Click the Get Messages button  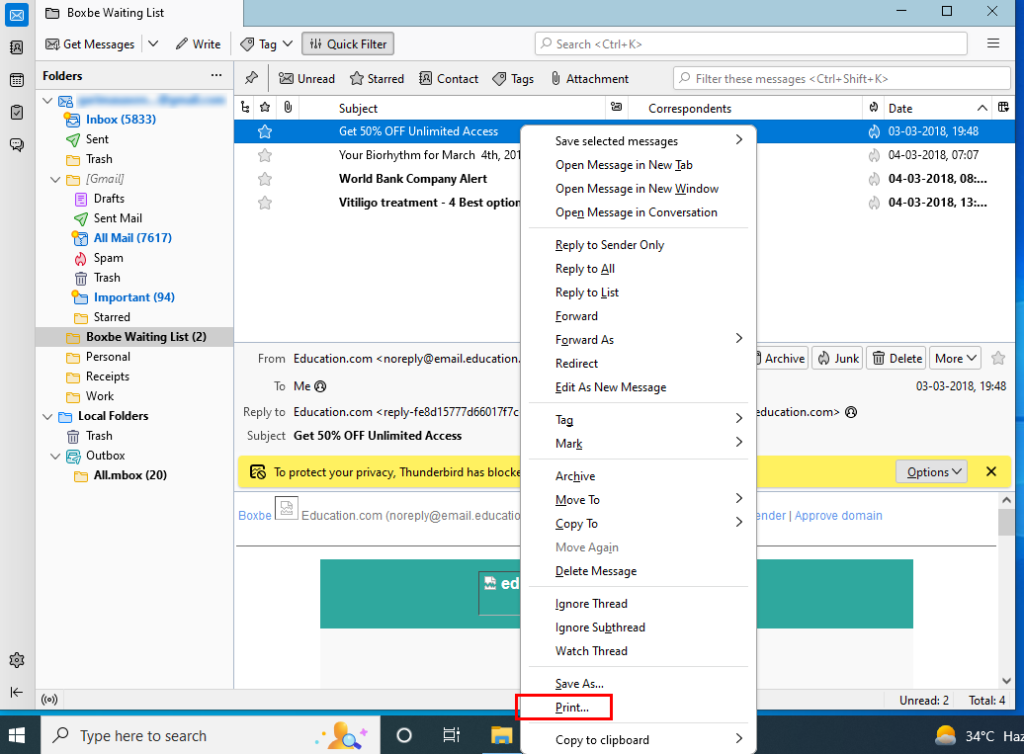pyautogui.click(x=90, y=44)
